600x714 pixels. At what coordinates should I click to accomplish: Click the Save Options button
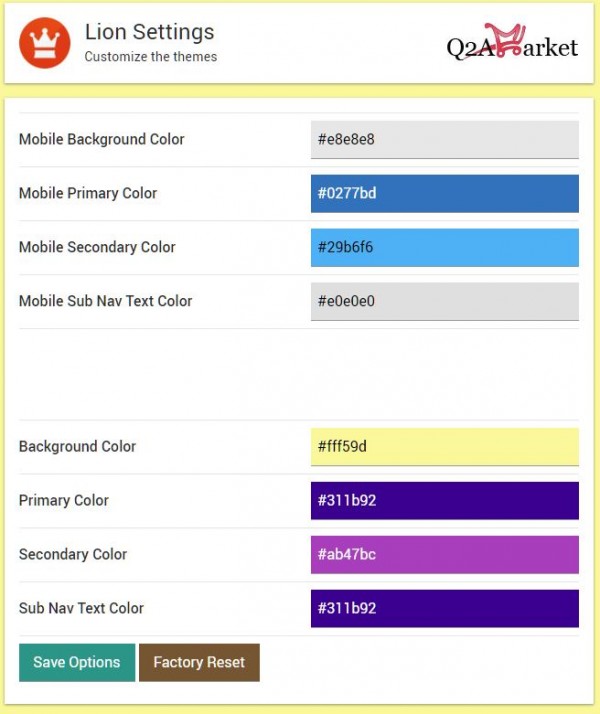pos(77,662)
